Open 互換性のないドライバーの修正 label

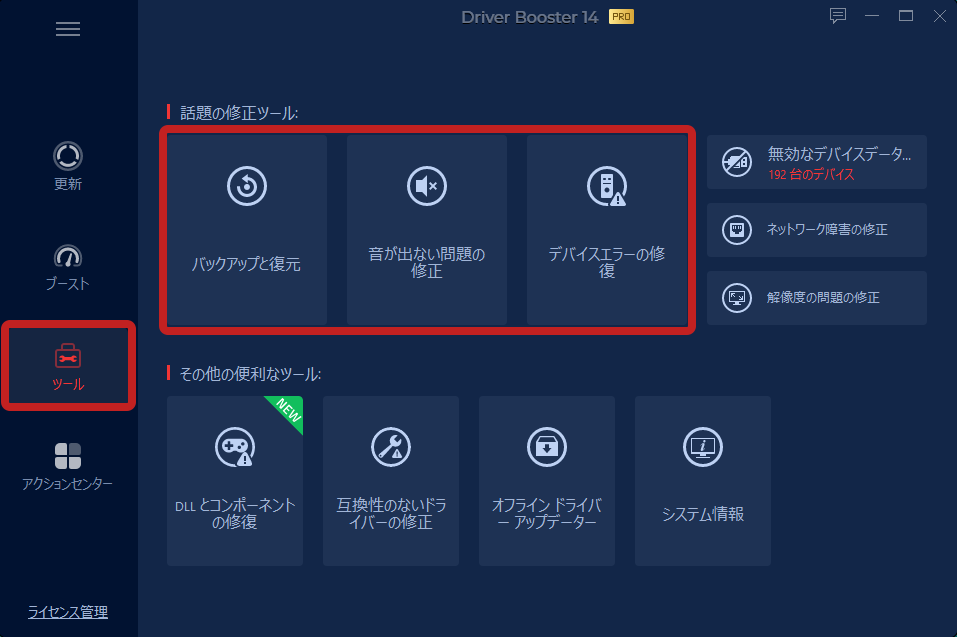click(391, 514)
